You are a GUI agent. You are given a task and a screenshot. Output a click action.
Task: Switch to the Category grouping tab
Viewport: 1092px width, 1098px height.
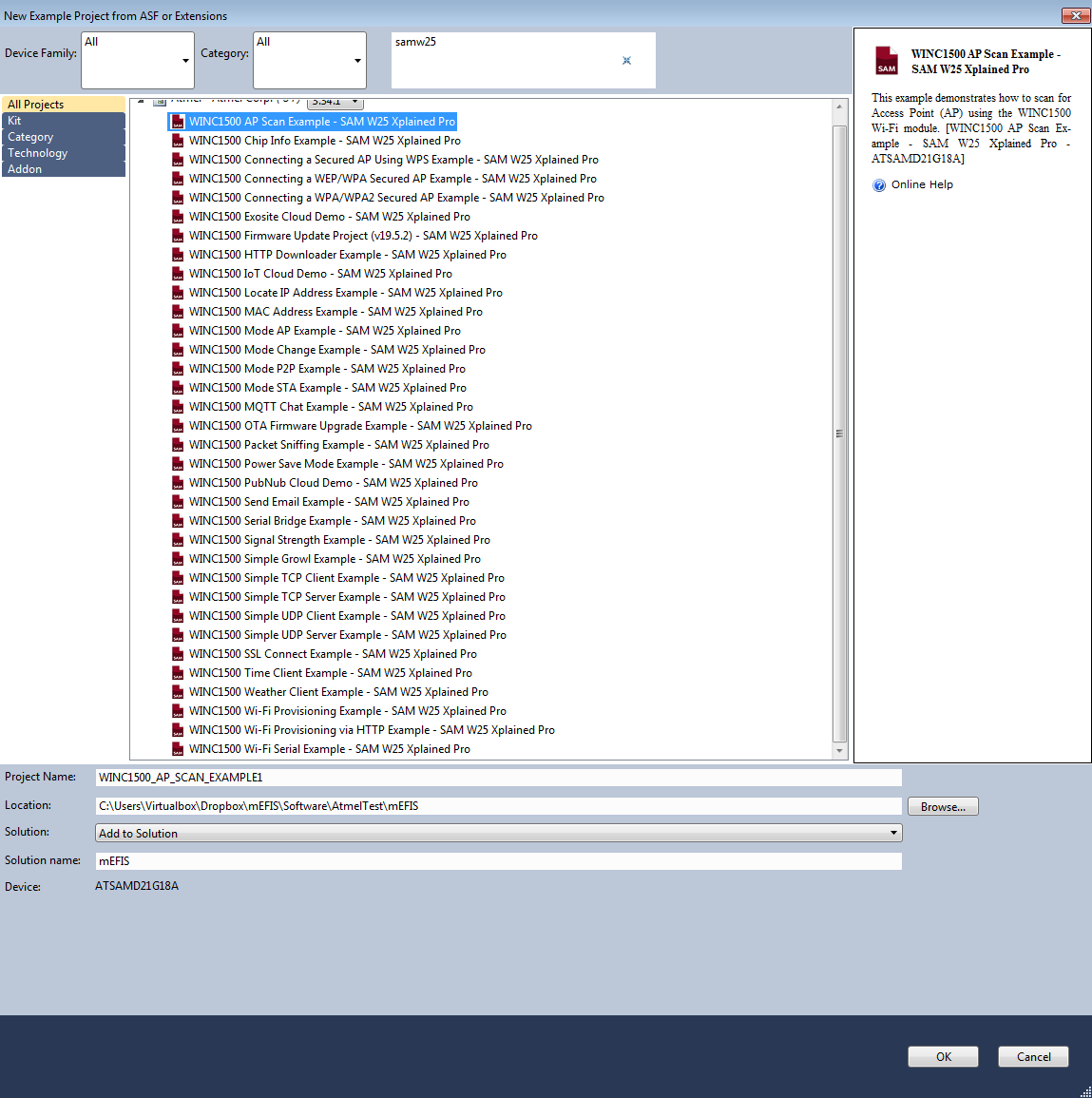click(64, 137)
